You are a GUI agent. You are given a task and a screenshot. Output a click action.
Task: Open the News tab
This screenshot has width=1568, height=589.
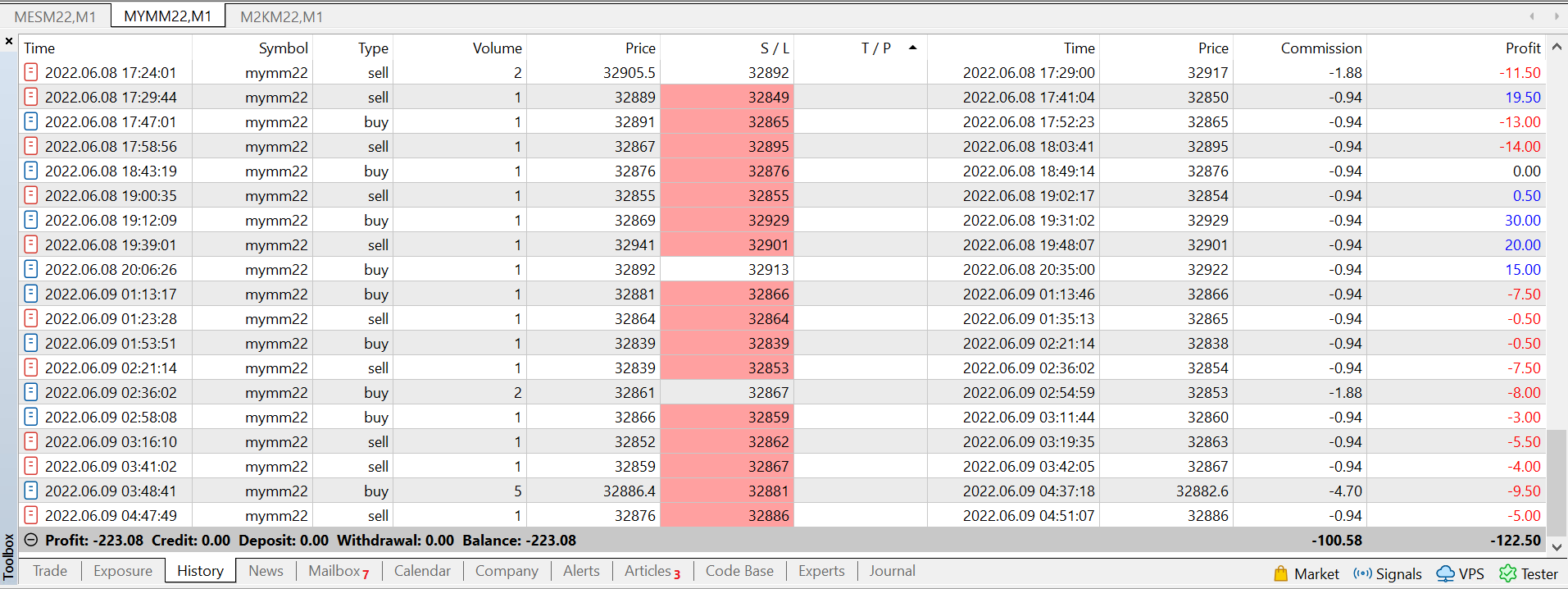coord(266,571)
